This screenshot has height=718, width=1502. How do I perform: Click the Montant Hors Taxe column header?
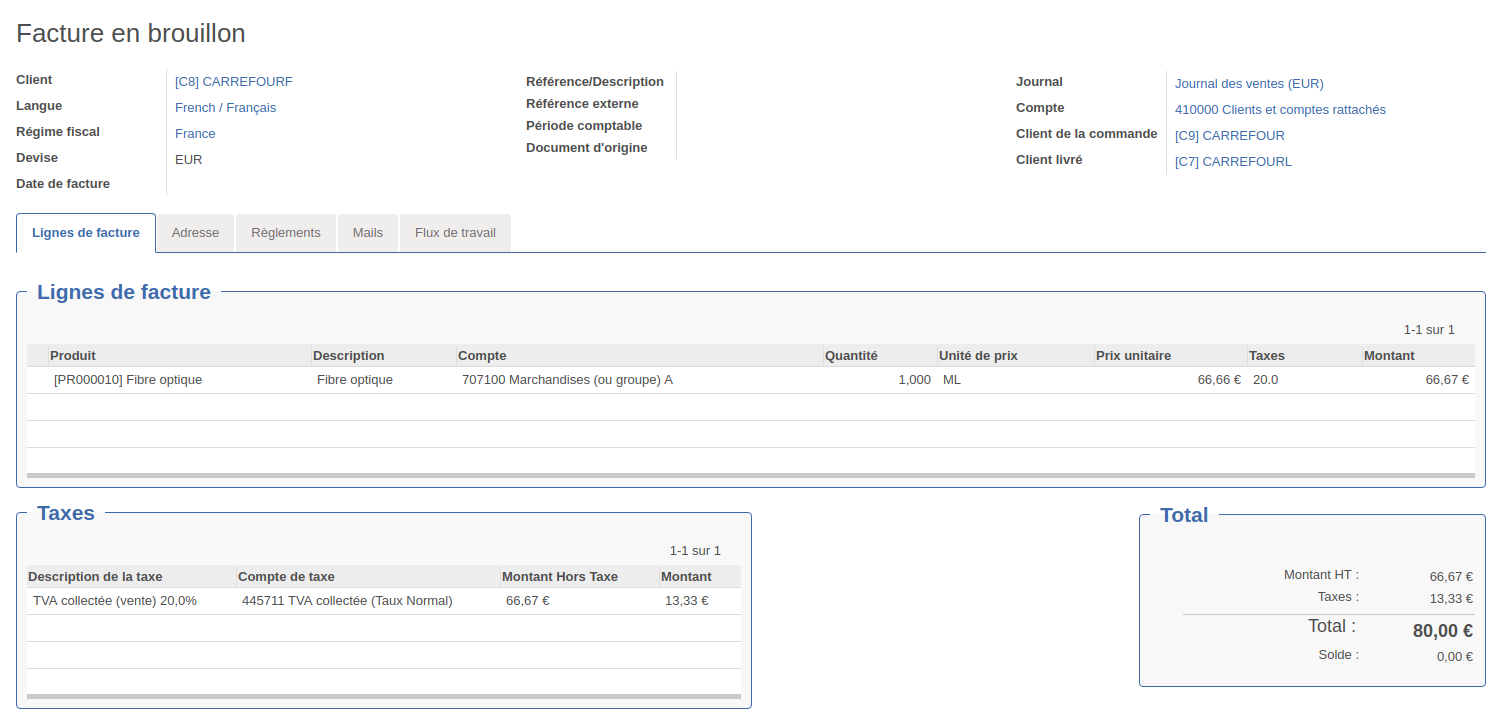coord(559,577)
